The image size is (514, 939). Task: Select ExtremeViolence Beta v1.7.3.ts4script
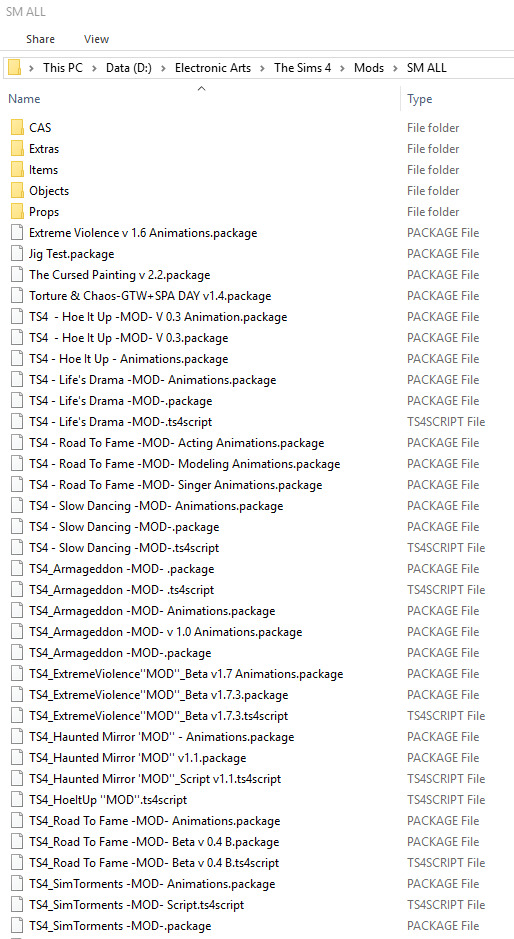(158, 716)
